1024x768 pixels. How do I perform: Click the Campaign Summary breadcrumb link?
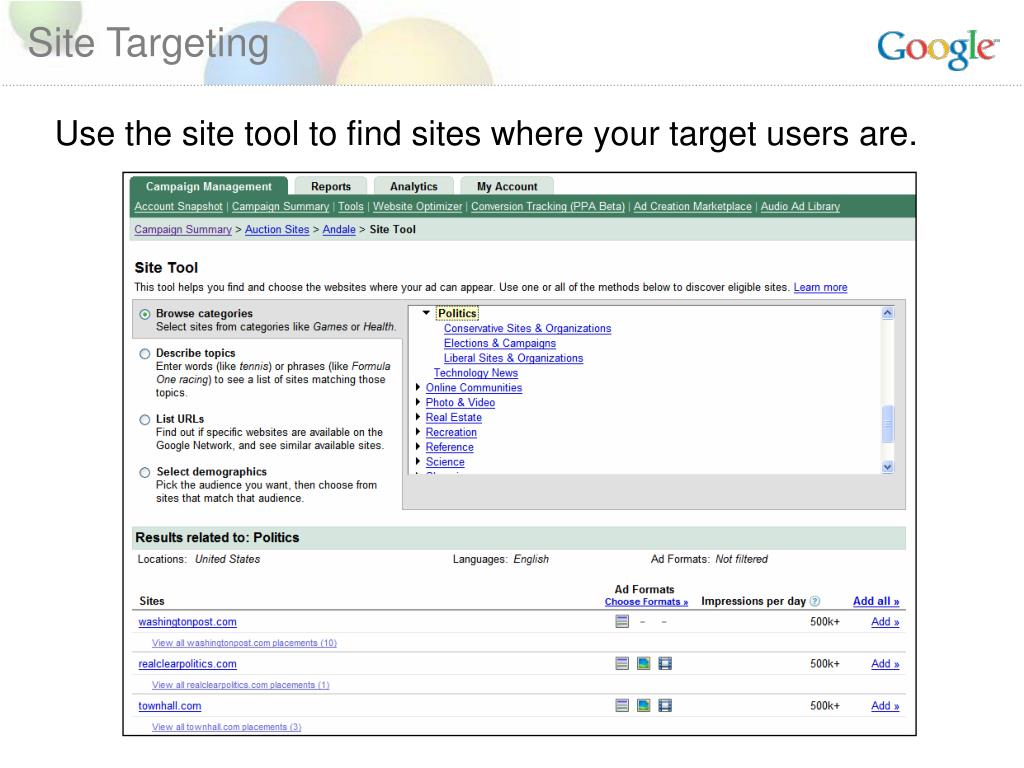click(x=183, y=229)
